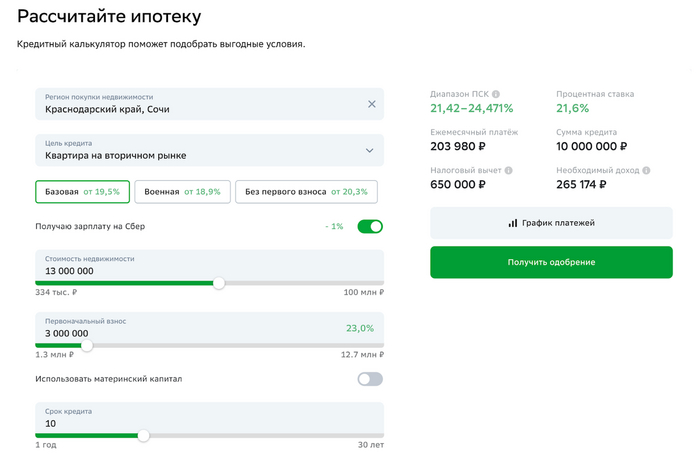This screenshot has height=464, width=700.
Task: Select the Базовая program tab
Action: (x=83, y=191)
